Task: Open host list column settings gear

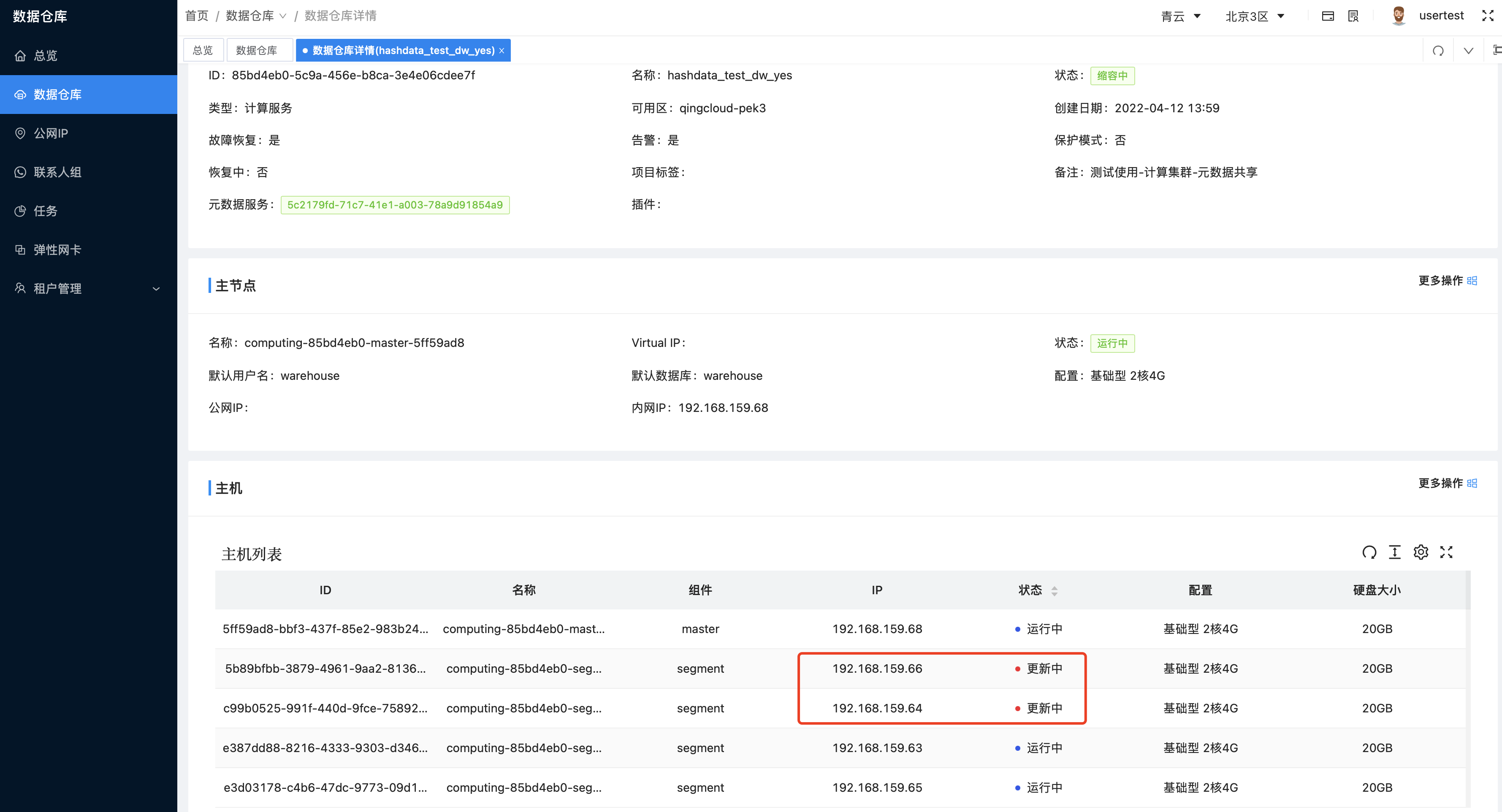Action: pyautogui.click(x=1421, y=552)
